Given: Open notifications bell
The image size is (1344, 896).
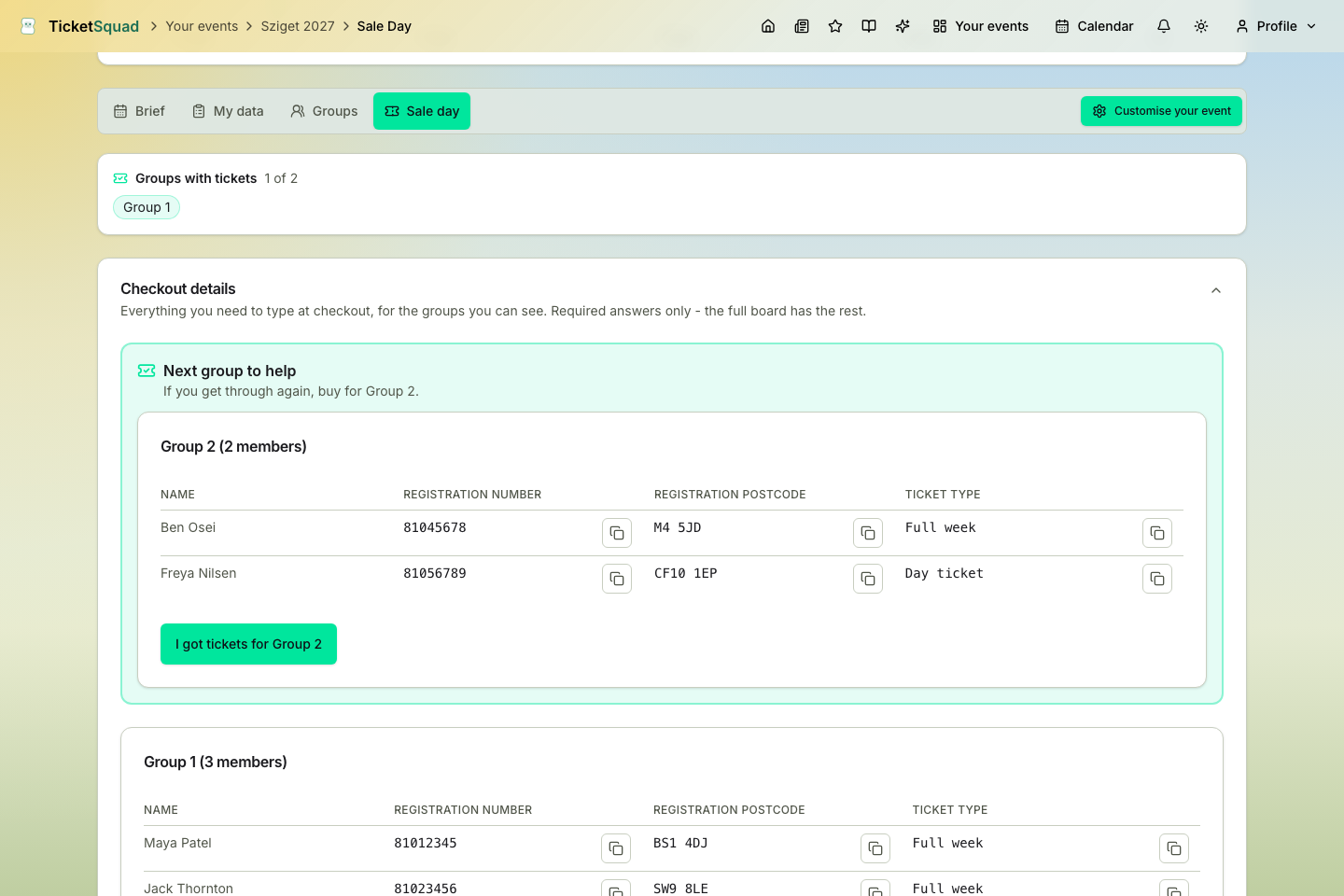Looking at the screenshot, I should click(x=1164, y=26).
